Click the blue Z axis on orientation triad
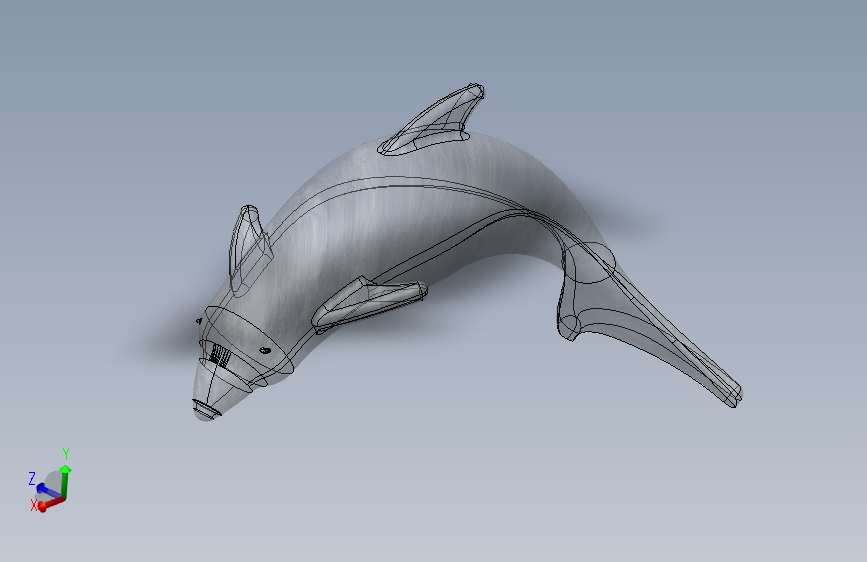Image resolution: width=867 pixels, height=562 pixels. [x=48, y=491]
